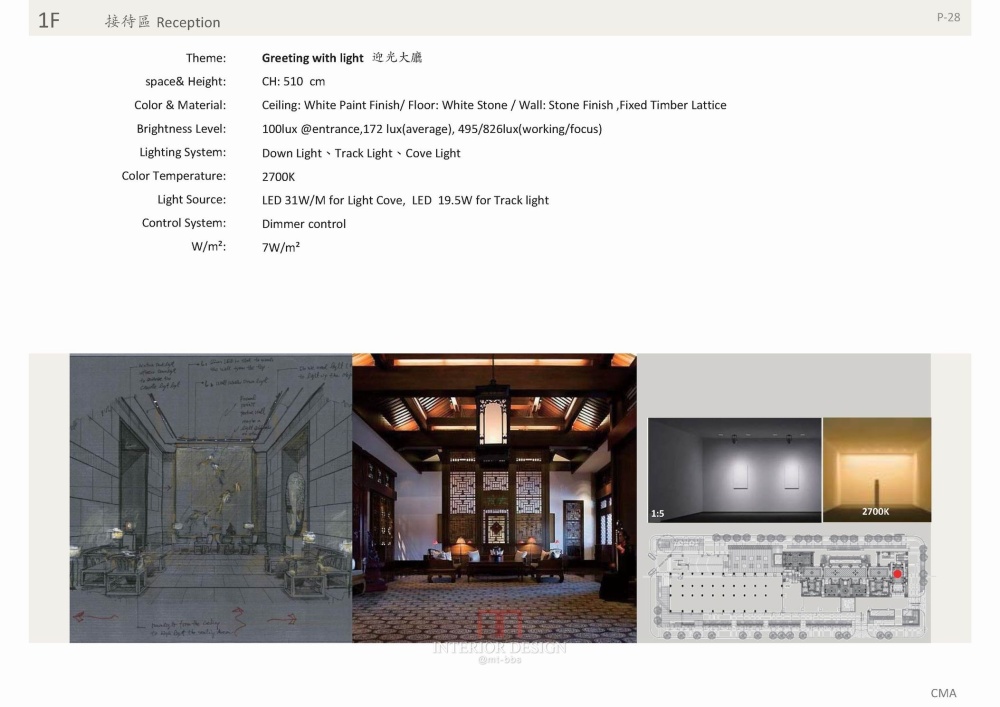The image size is (1000, 707).
Task: Click the hanging lantern in the rendering
Action: [x=493, y=418]
